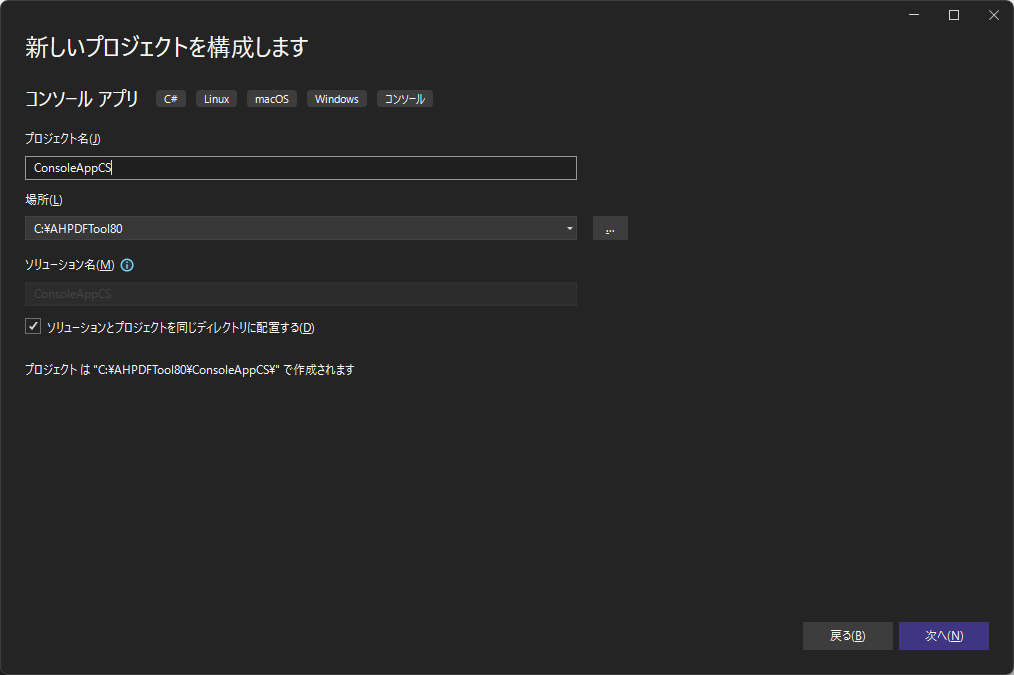Viewport: 1014px width, 675px height.
Task: Select the highlighted ConsoleAppCS project name text
Action: [70, 168]
